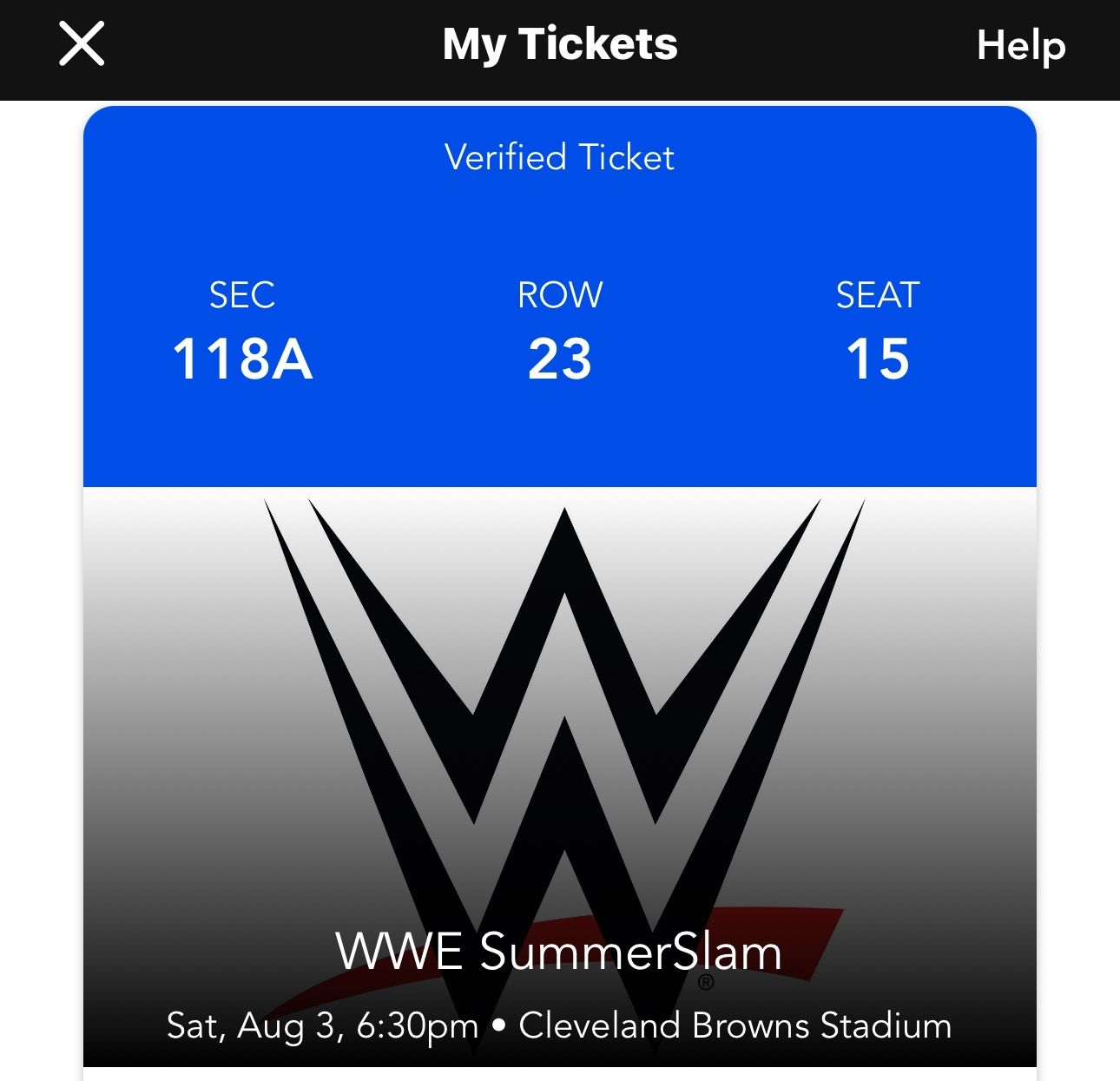Select row number 23
This screenshot has width=1120, height=1081.
pos(560,359)
